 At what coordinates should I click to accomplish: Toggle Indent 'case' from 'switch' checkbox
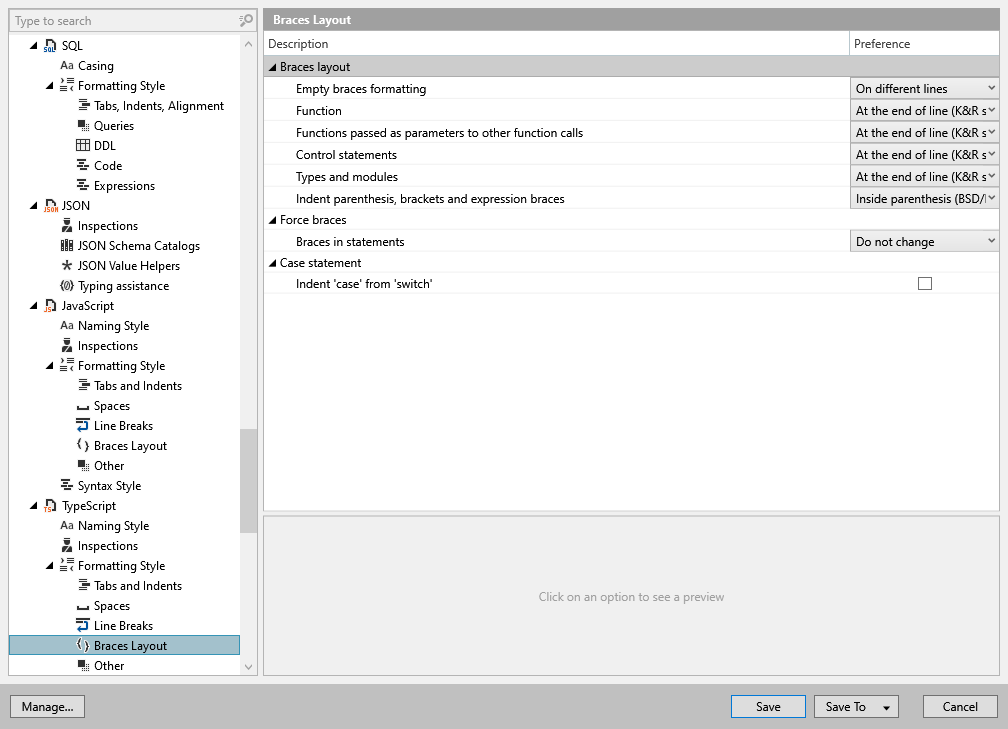924,284
